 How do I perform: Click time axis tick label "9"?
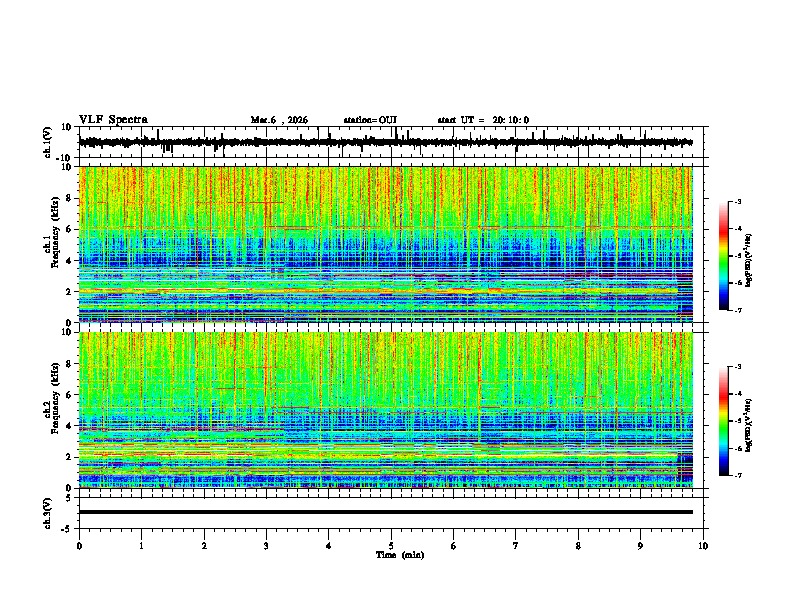point(640,546)
